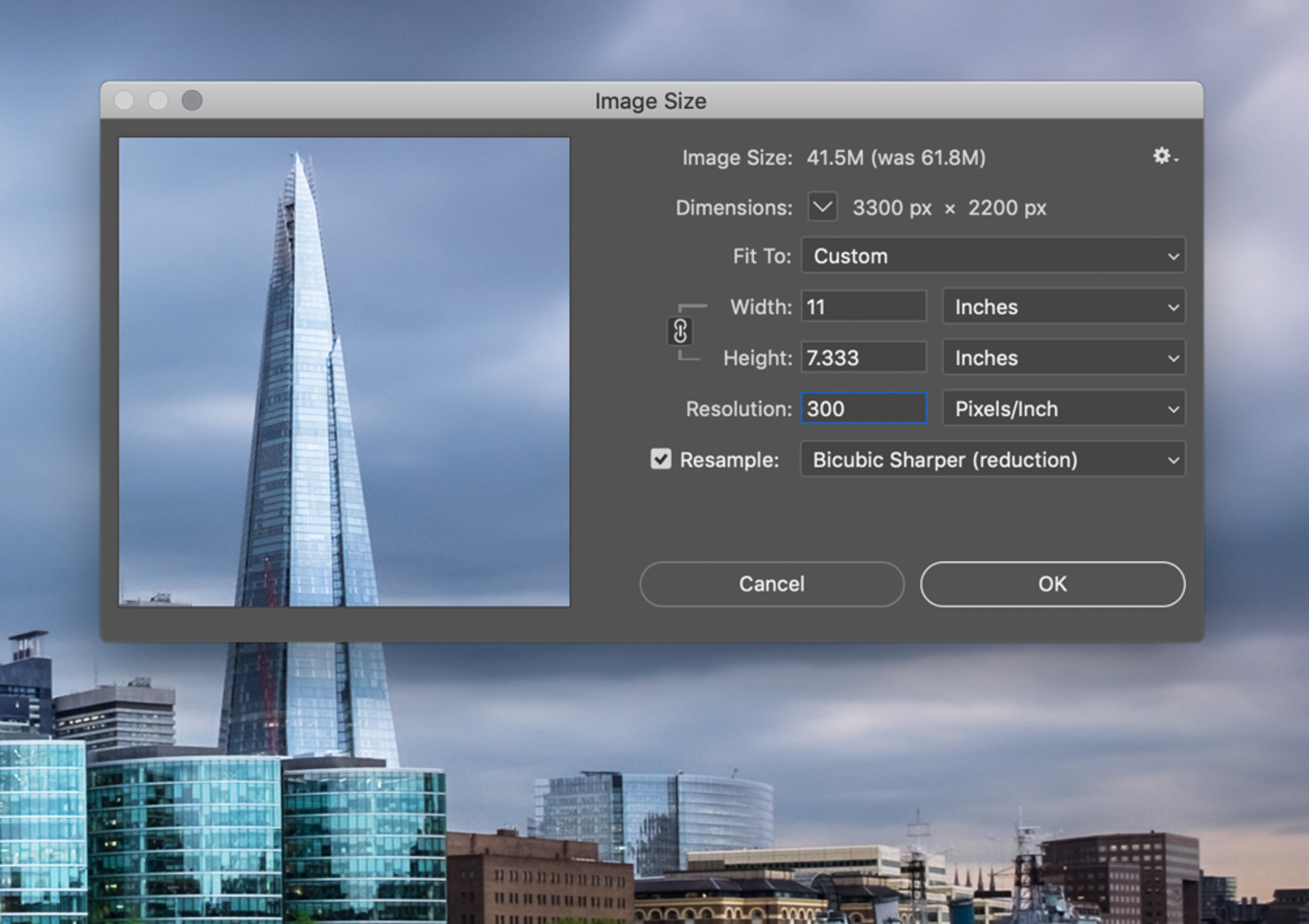The width and height of the screenshot is (1309, 924).
Task: Open the Bicubic Sharper resample method dropdown
Action: tap(992, 460)
